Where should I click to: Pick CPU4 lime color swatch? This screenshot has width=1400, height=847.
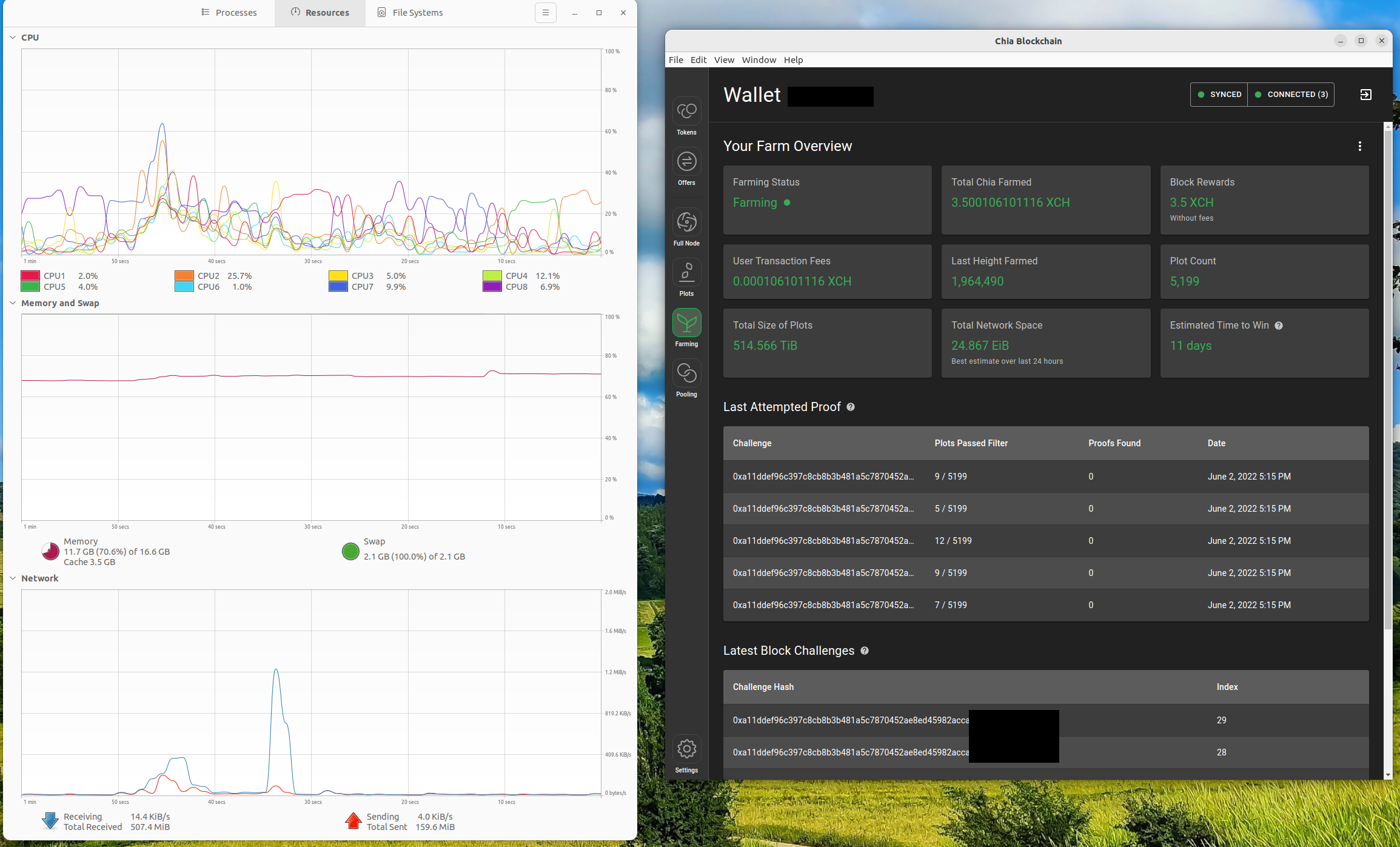[492, 276]
